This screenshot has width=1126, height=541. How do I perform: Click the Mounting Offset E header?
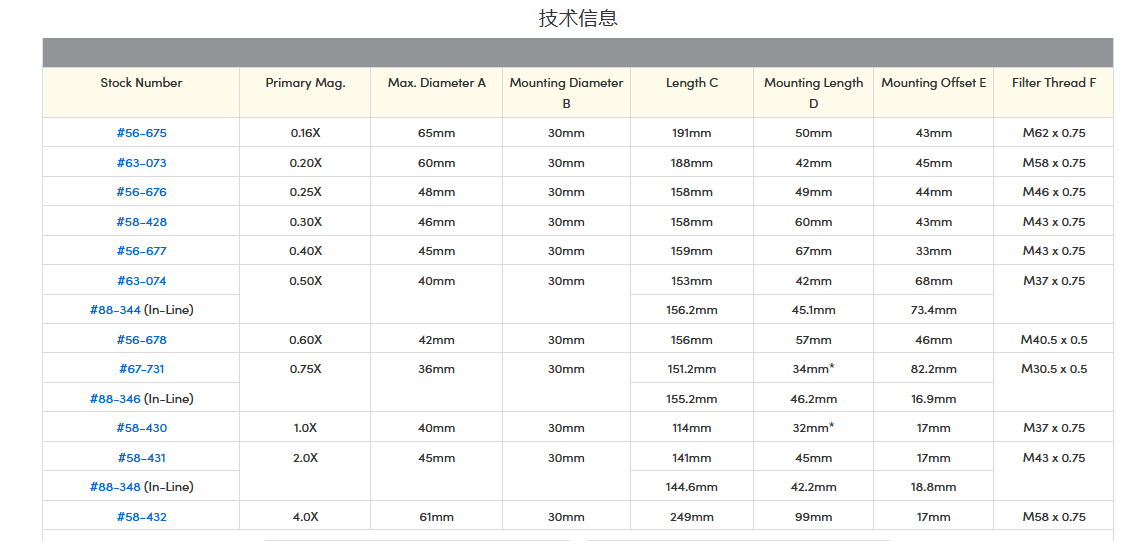point(933,83)
